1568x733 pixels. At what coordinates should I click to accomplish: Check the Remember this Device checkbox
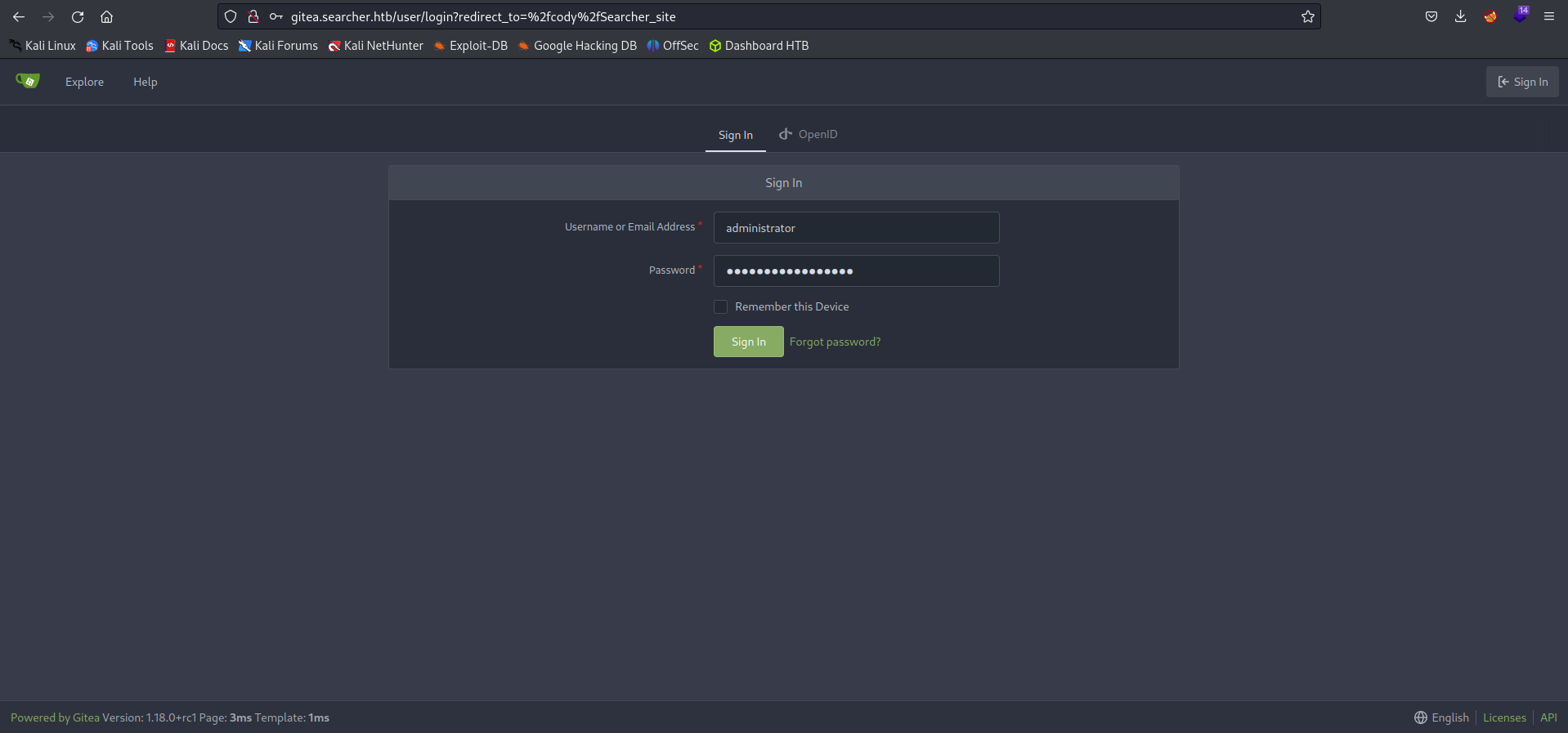point(720,307)
